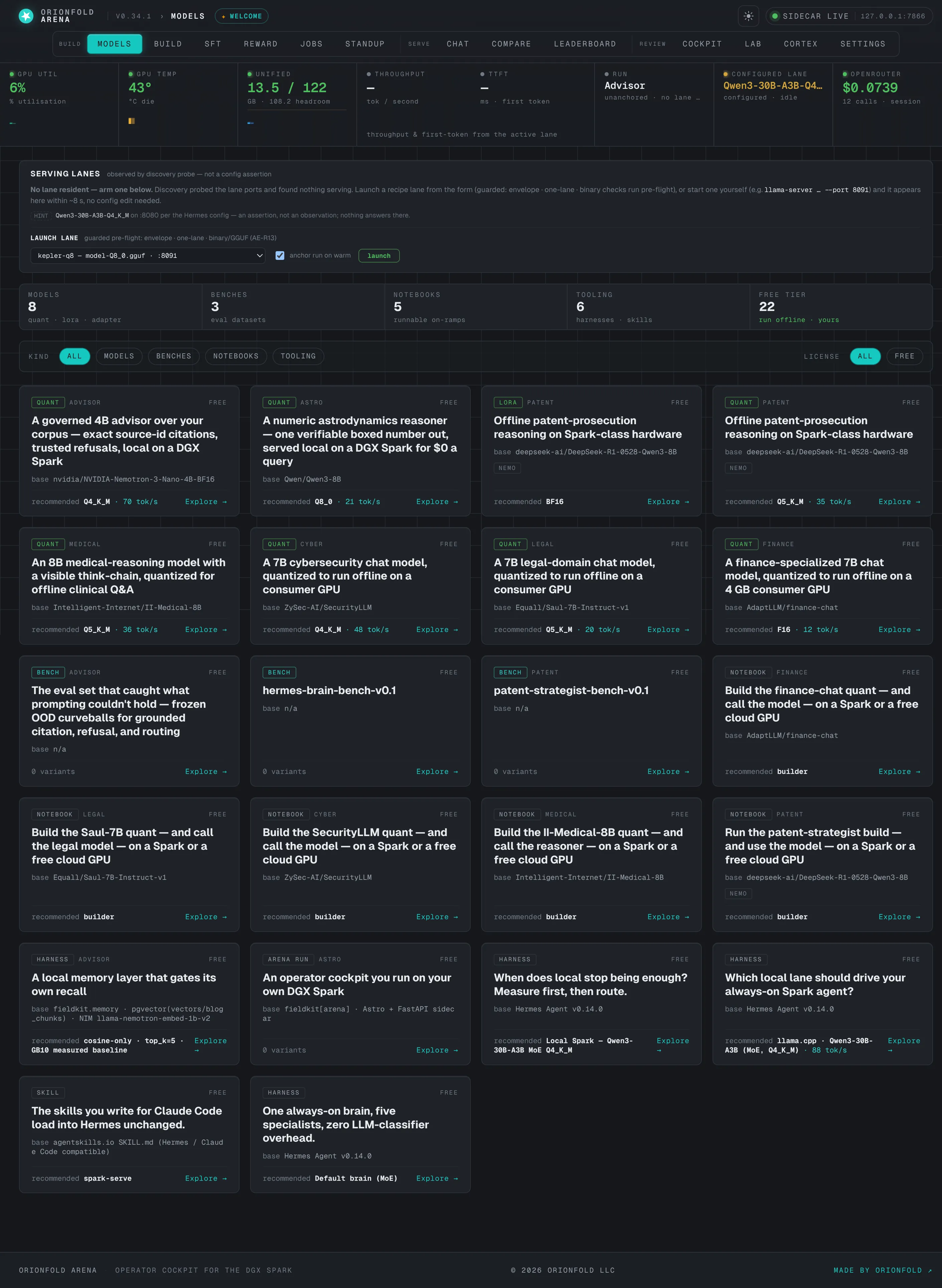Select the active Models tab
Viewport: 942px width, 1288px height.
pos(114,44)
